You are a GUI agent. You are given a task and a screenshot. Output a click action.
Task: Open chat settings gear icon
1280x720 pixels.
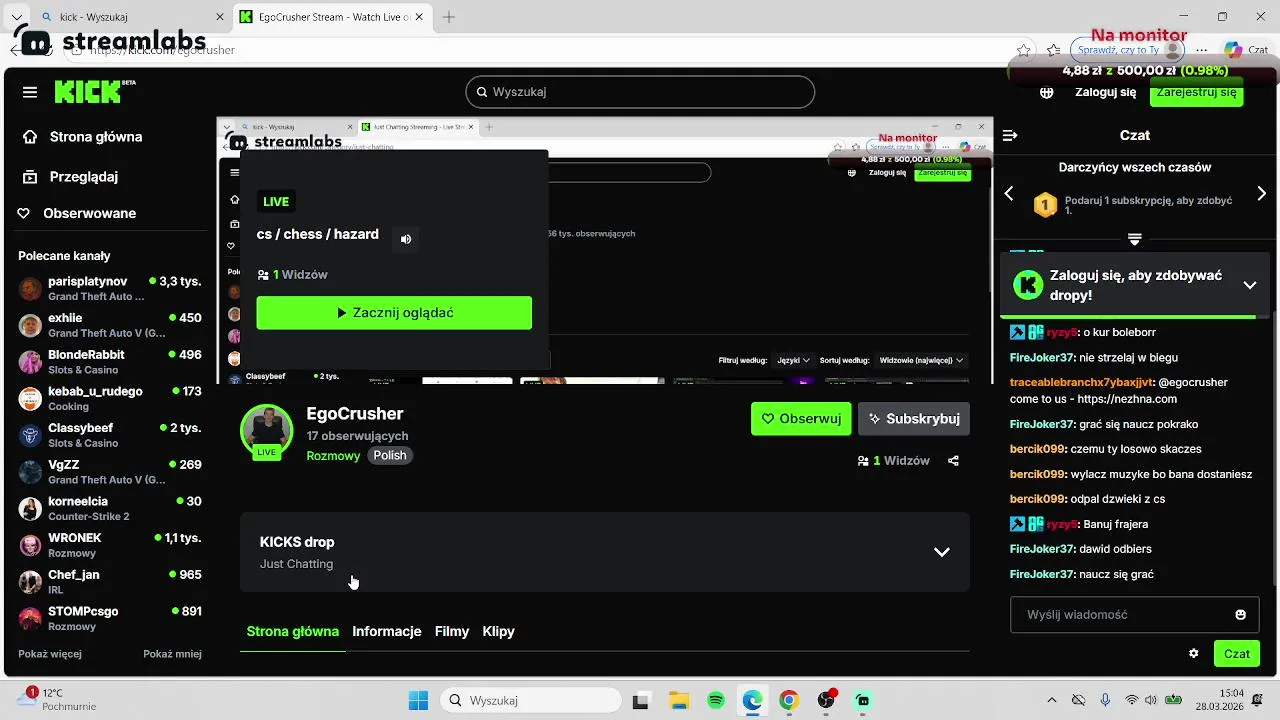1193,653
